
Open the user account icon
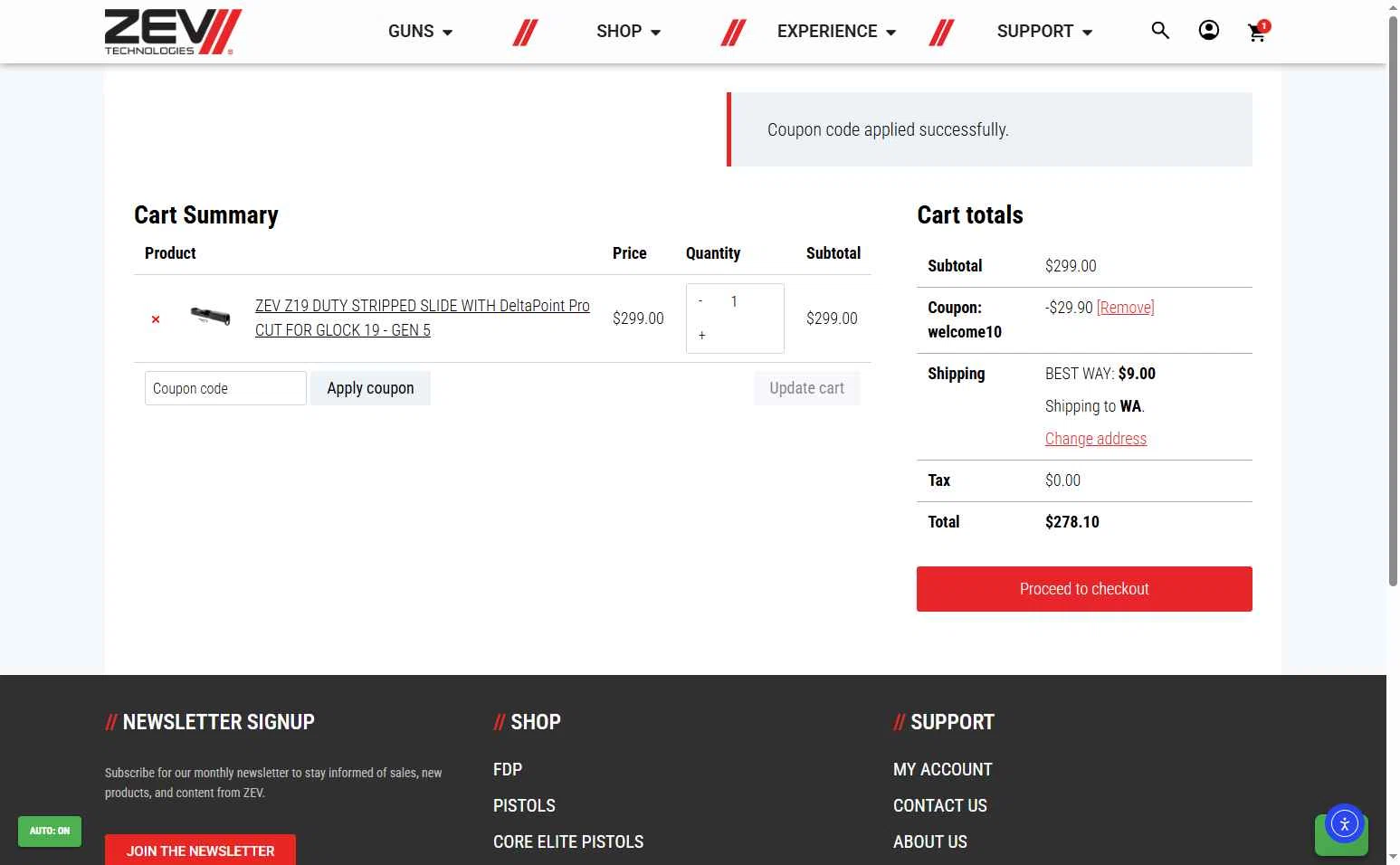coord(1208,31)
